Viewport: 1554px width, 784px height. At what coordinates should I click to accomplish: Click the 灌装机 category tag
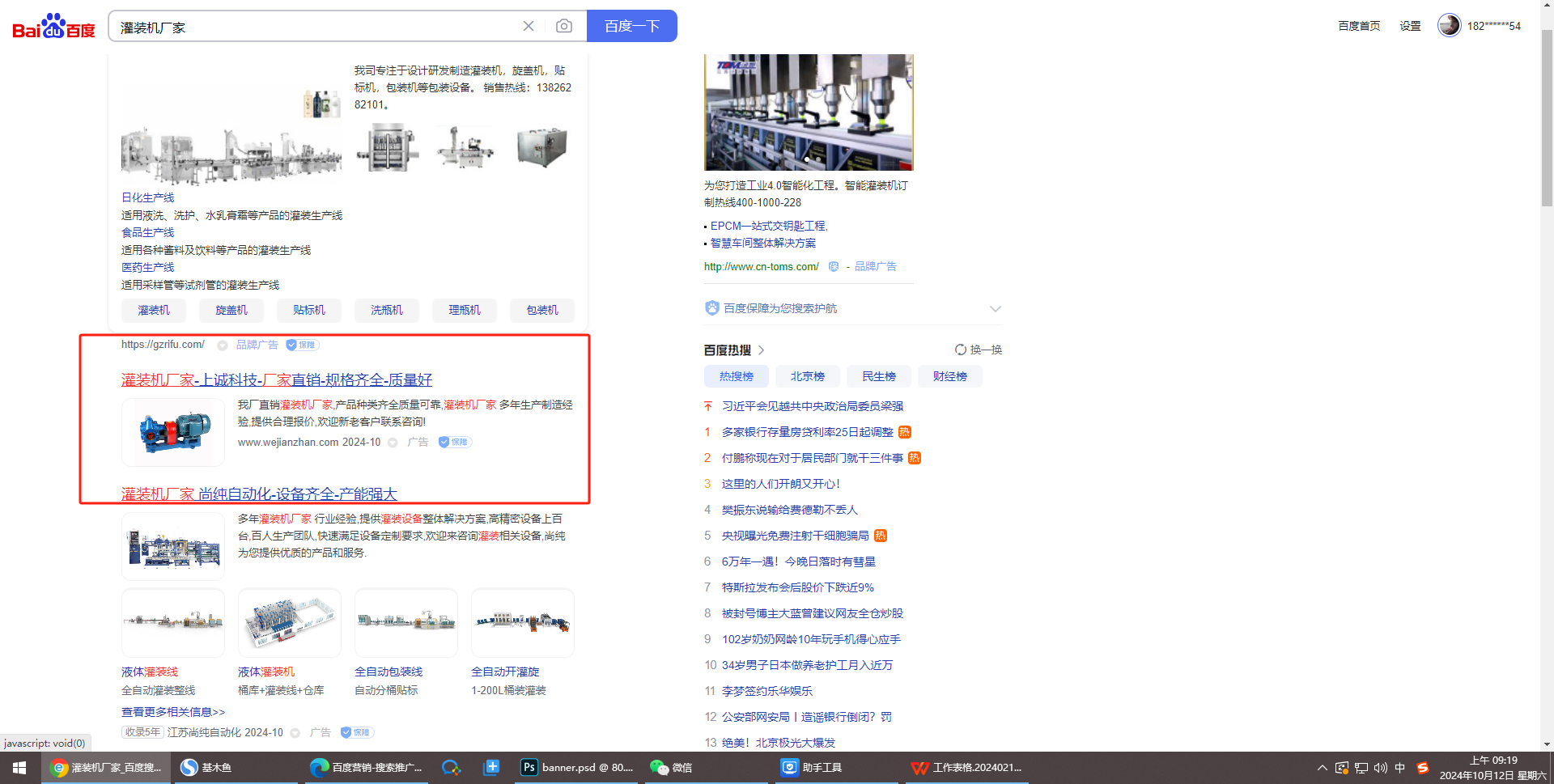(x=154, y=310)
